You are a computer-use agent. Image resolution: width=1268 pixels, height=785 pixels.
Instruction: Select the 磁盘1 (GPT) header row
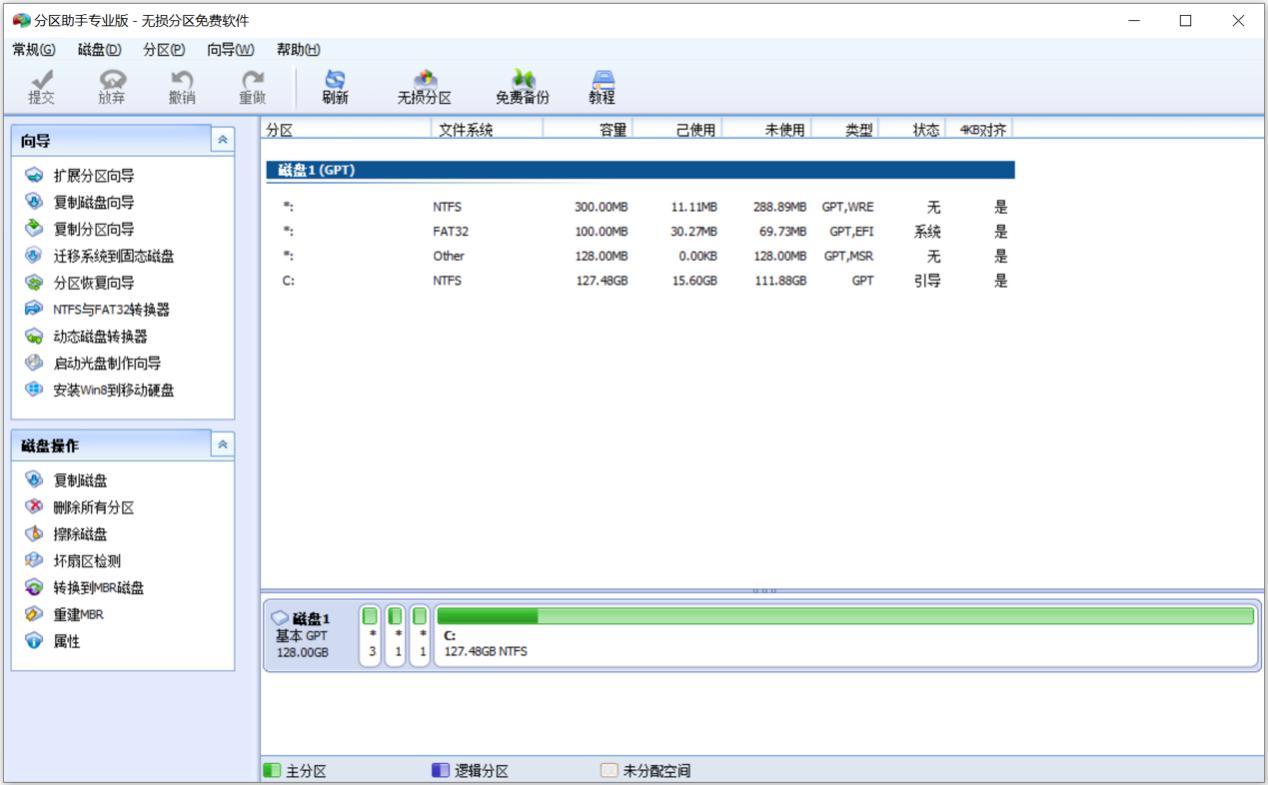[x=641, y=170]
